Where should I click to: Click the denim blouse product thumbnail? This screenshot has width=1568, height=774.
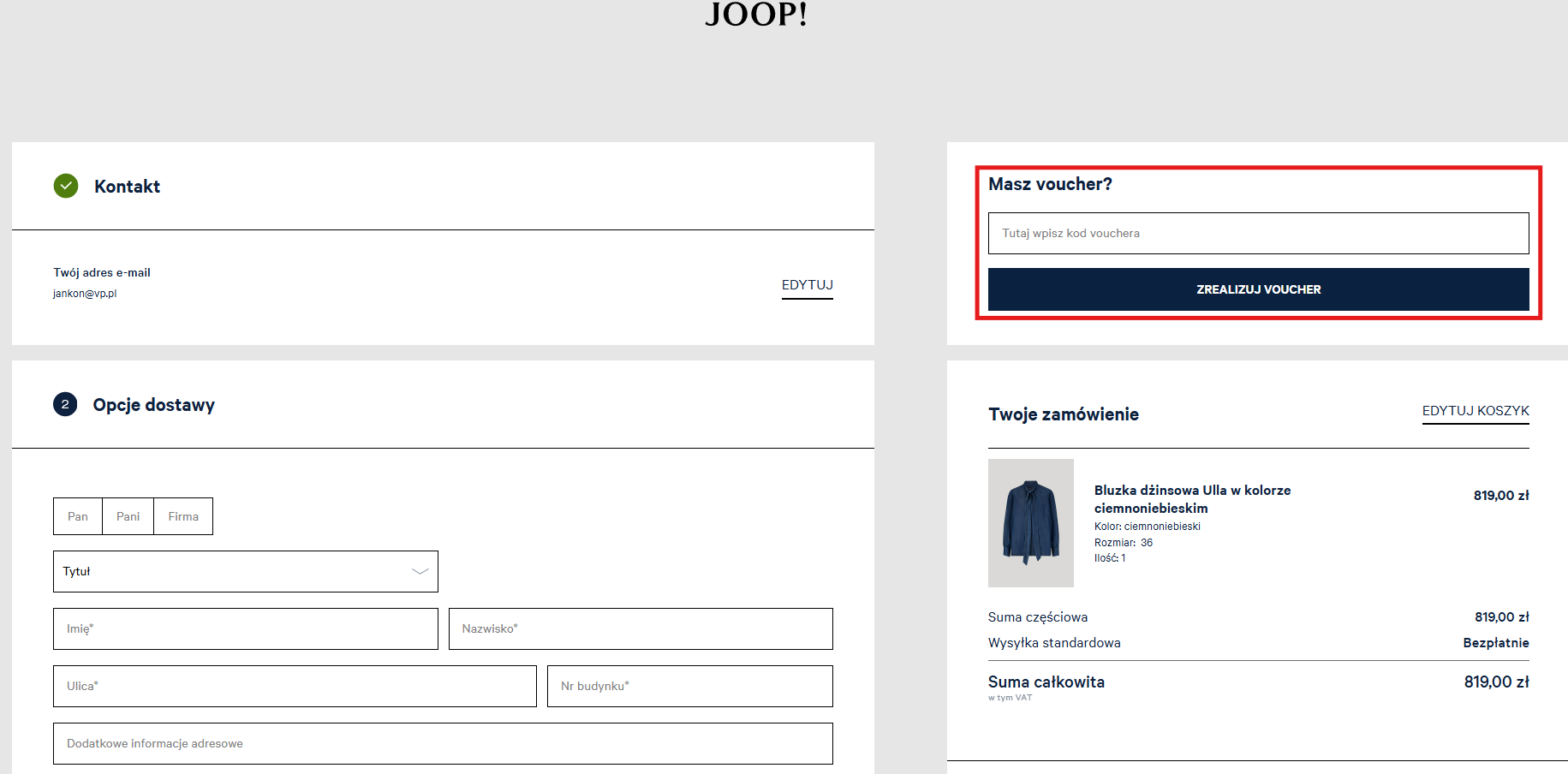1030,523
